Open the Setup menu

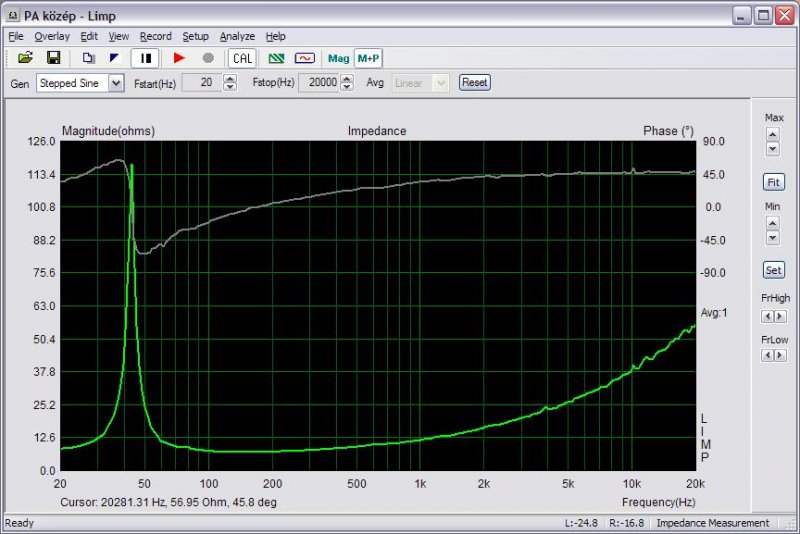[x=195, y=36]
